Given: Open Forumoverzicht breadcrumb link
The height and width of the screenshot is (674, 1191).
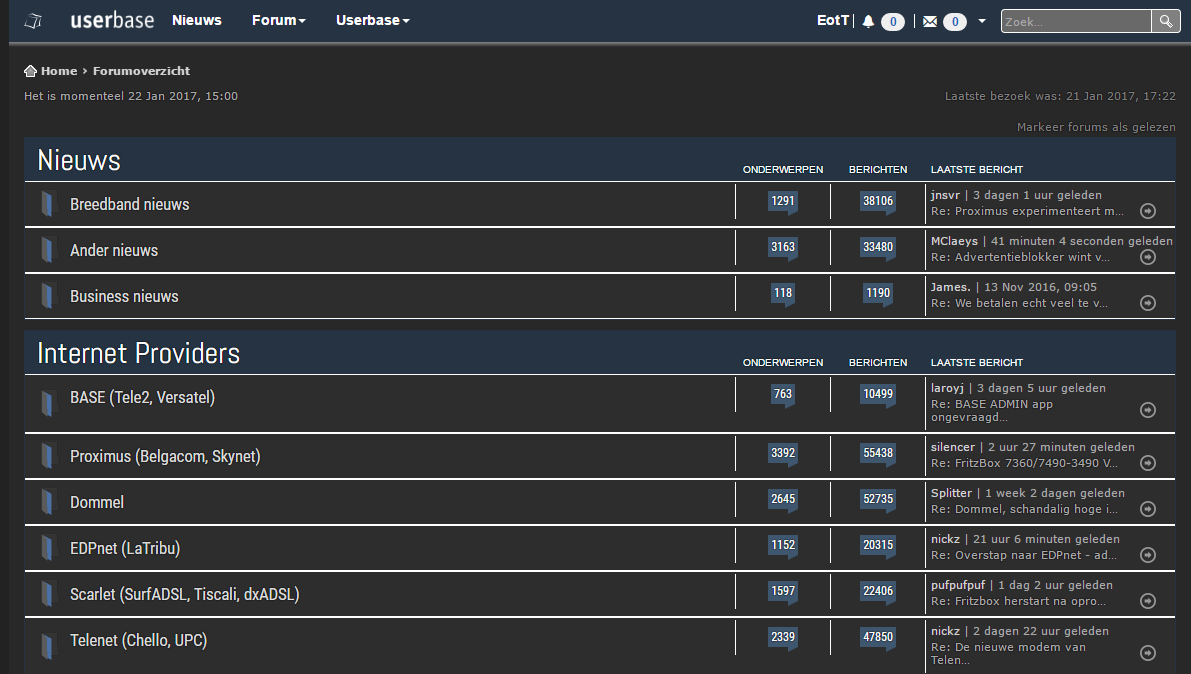Looking at the screenshot, I should (141, 71).
